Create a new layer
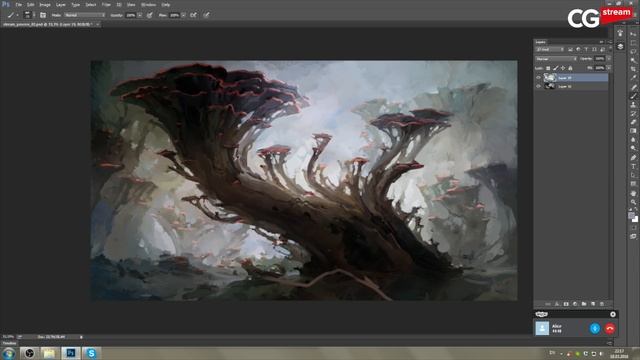The width and height of the screenshot is (640, 360). click(593, 304)
